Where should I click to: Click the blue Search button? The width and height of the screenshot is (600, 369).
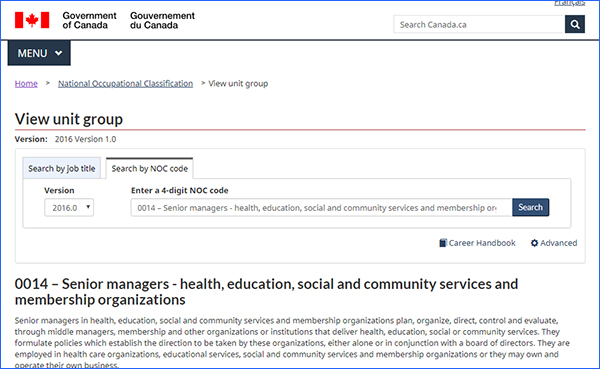530,207
